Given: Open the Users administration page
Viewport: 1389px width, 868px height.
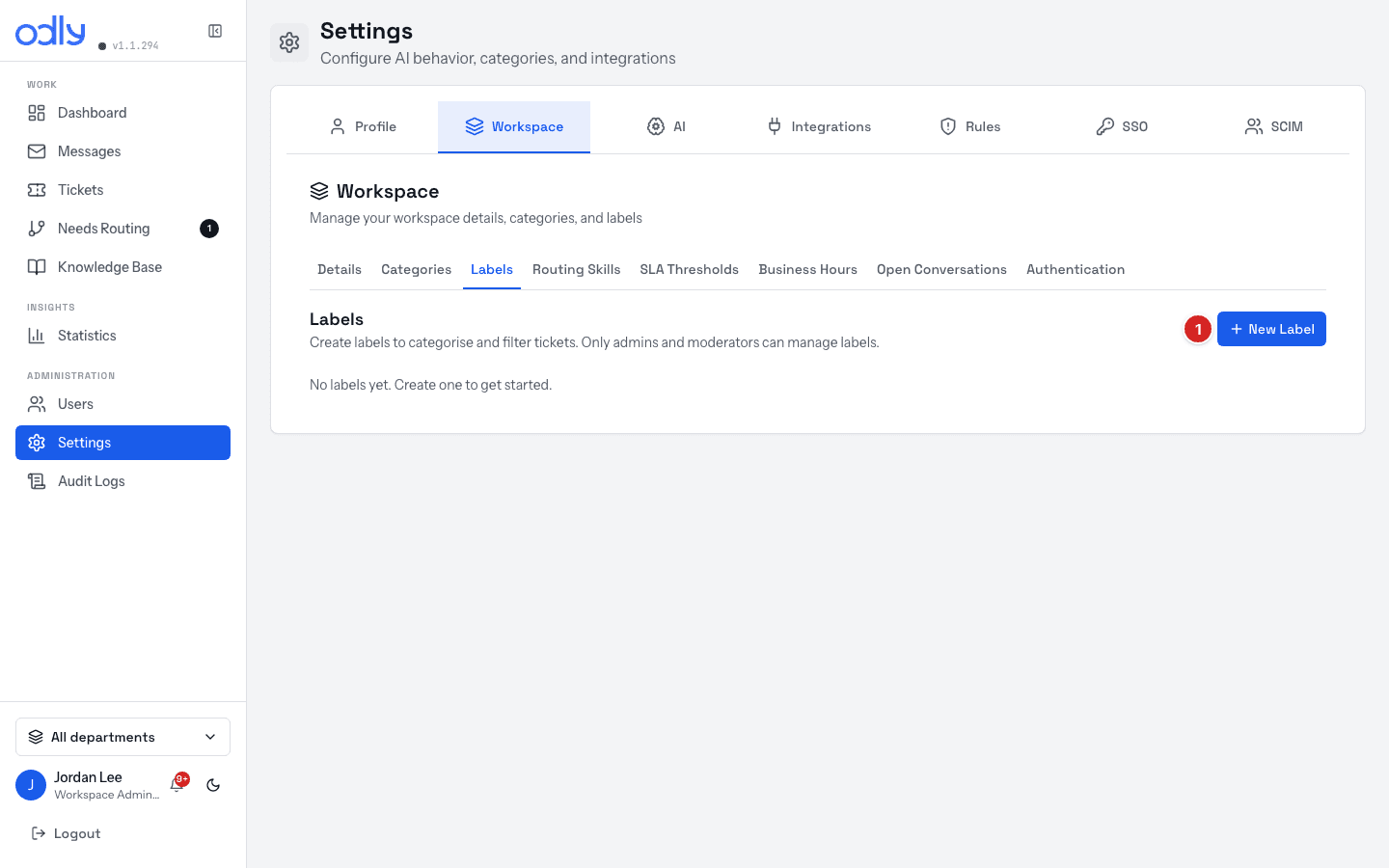Looking at the screenshot, I should (x=123, y=404).
